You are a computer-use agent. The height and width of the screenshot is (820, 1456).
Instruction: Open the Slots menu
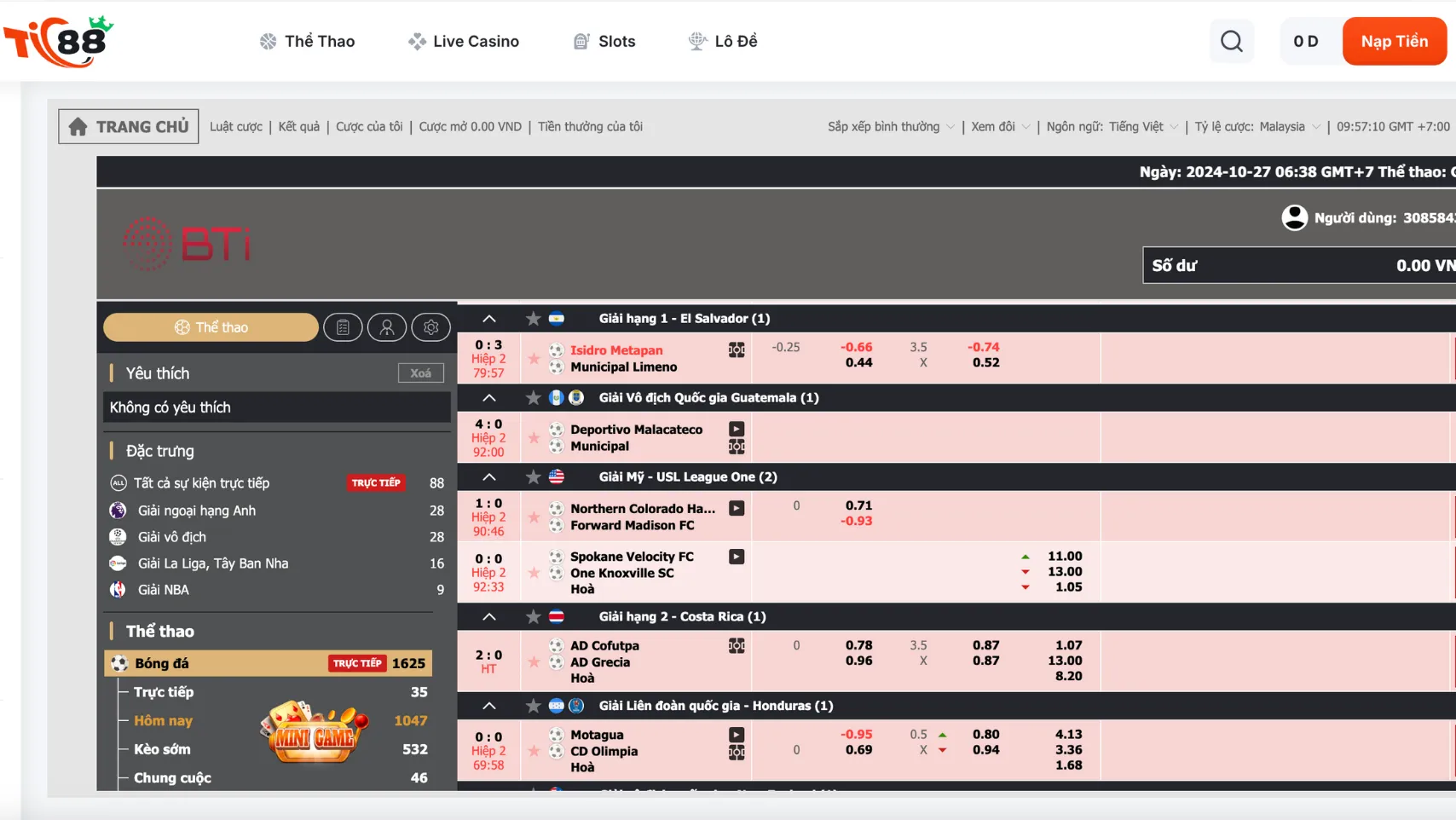[x=604, y=41]
